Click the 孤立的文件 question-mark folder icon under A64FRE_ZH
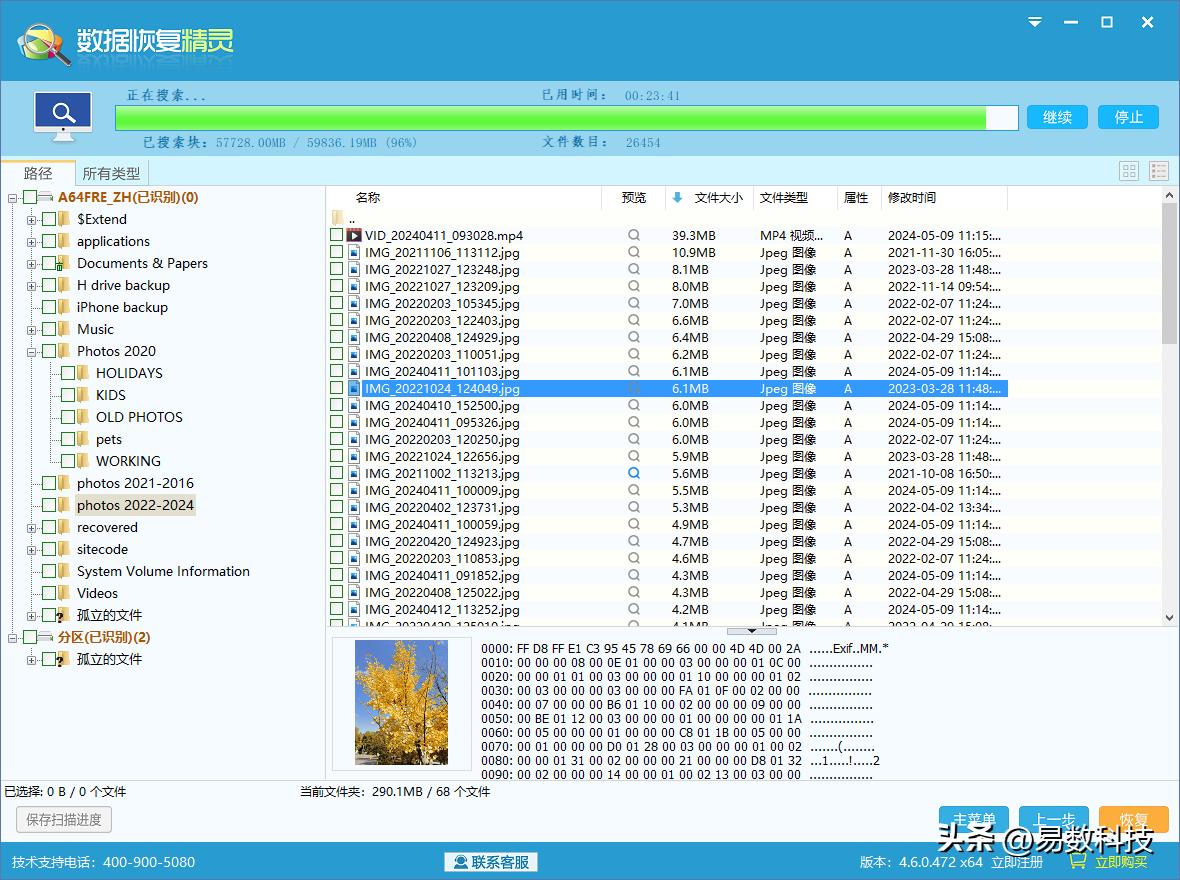The height and width of the screenshot is (880, 1180). click(x=64, y=615)
